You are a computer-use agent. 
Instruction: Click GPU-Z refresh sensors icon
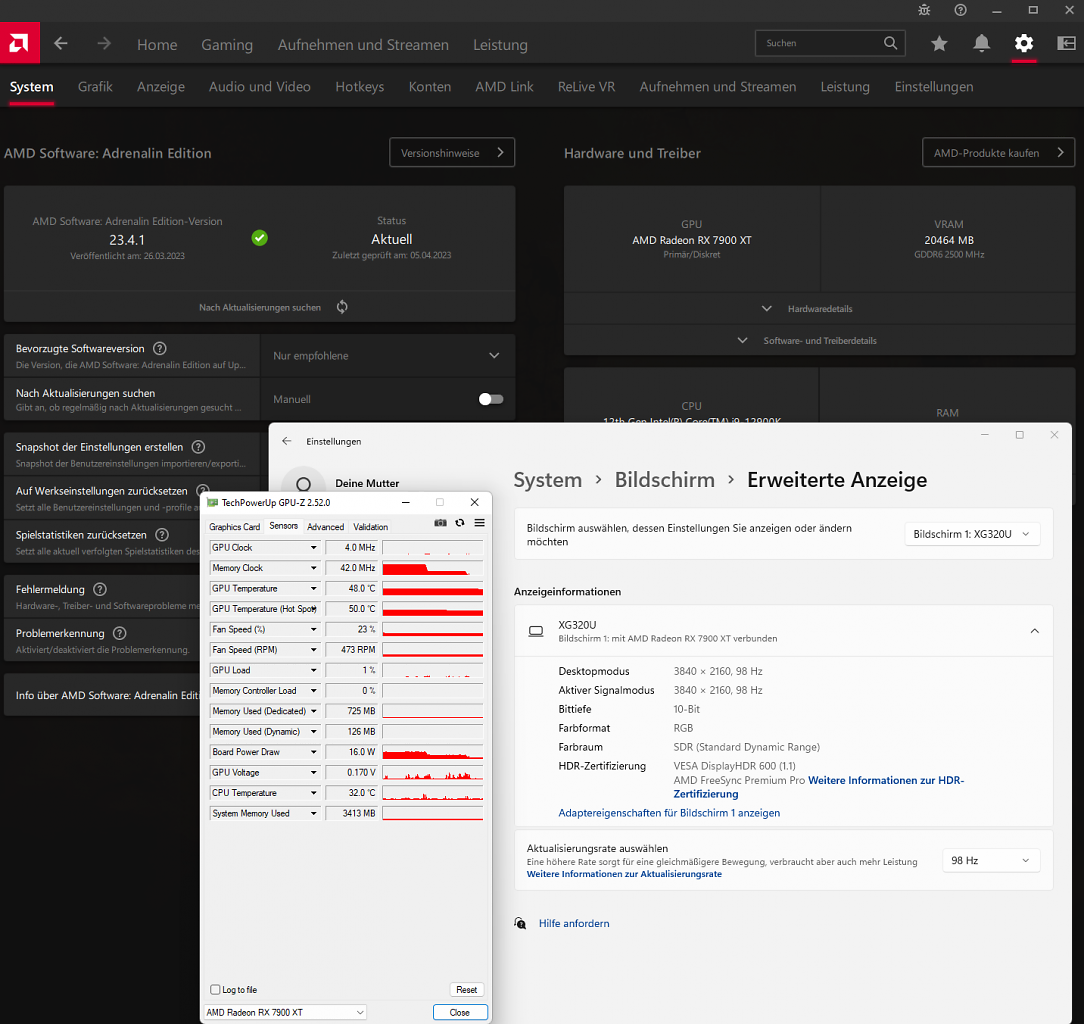pyautogui.click(x=460, y=523)
